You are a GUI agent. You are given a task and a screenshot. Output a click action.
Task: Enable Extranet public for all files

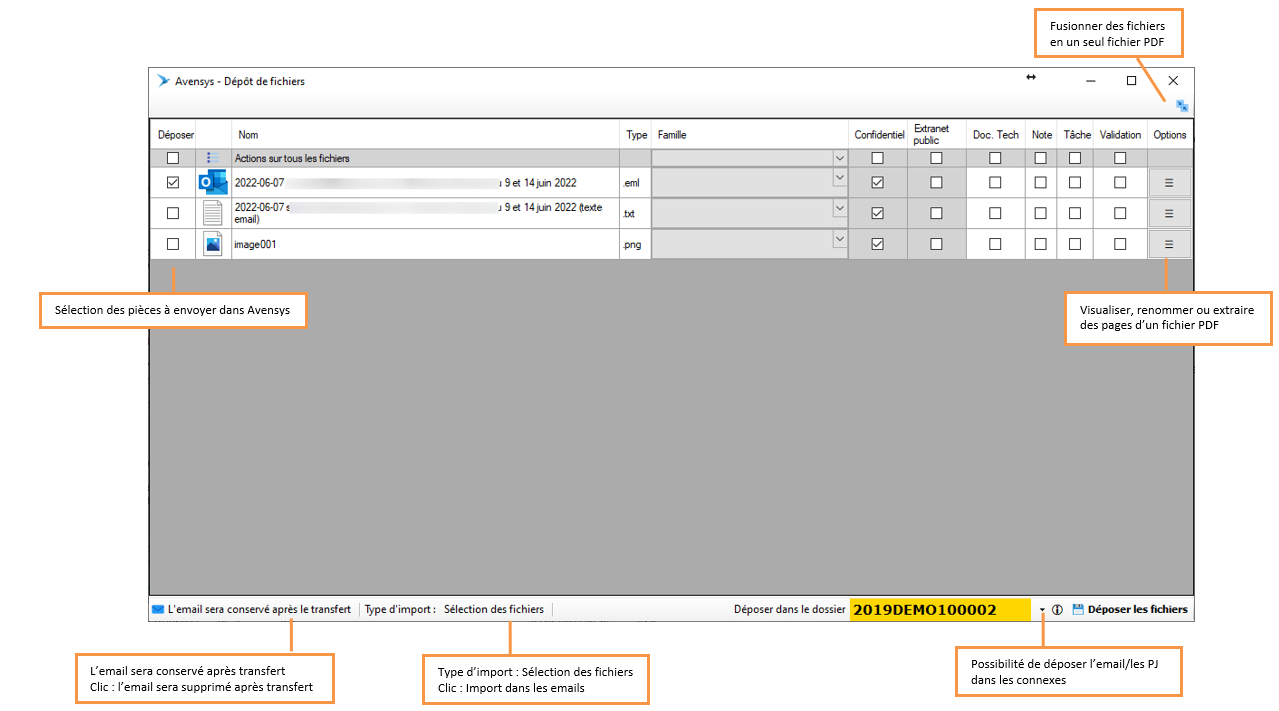[x=936, y=158]
